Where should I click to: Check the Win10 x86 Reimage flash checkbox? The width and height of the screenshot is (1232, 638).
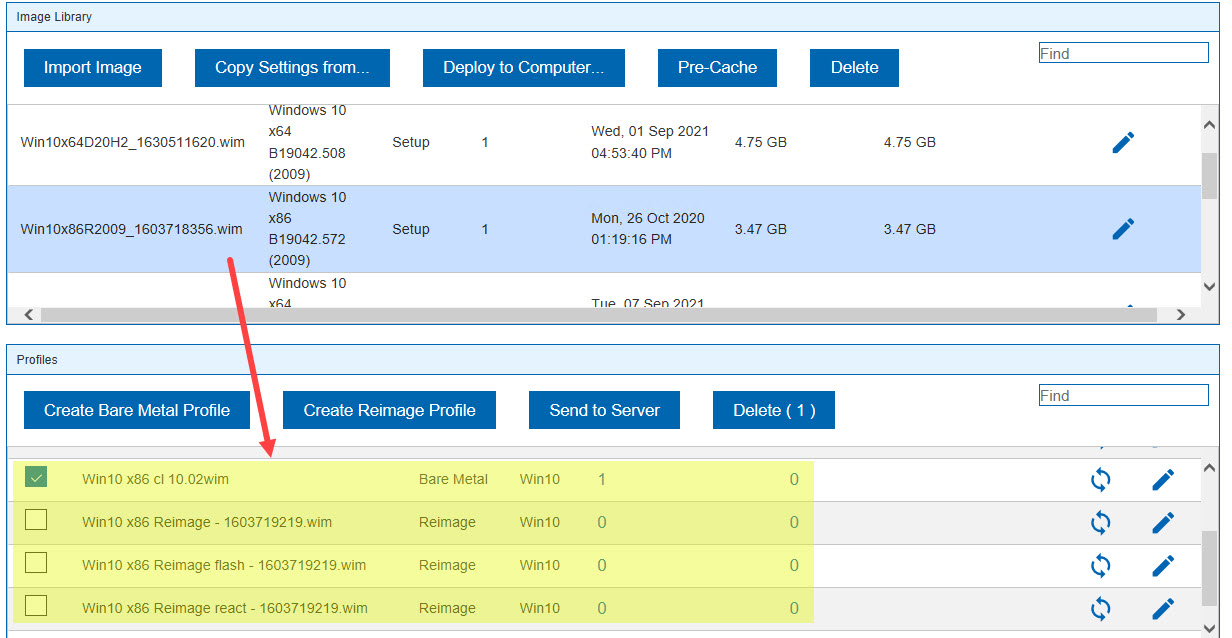click(x=36, y=563)
